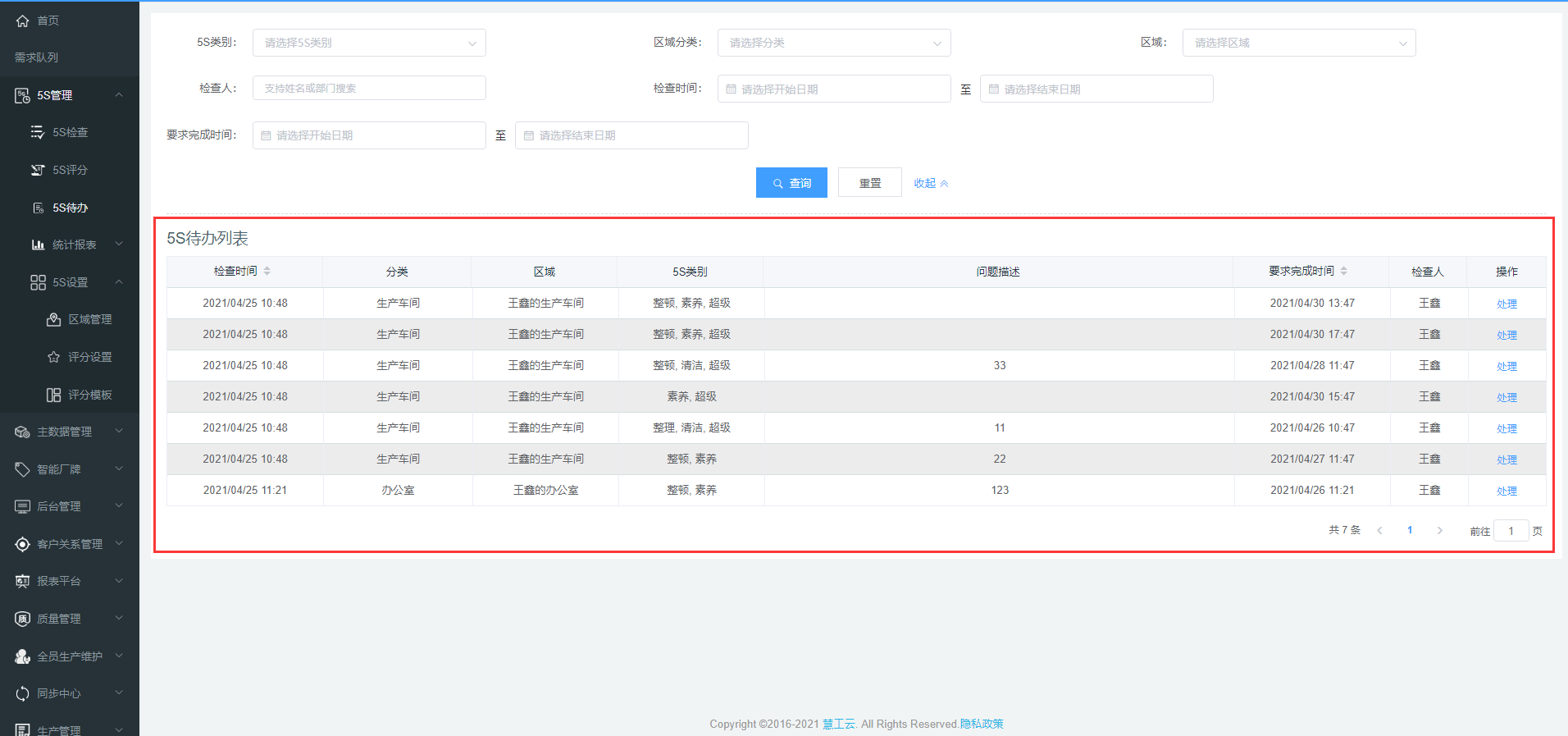This screenshot has height=736, width=1568.
Task: Click 处理 link for the 办公室 row
Action: click(1506, 491)
